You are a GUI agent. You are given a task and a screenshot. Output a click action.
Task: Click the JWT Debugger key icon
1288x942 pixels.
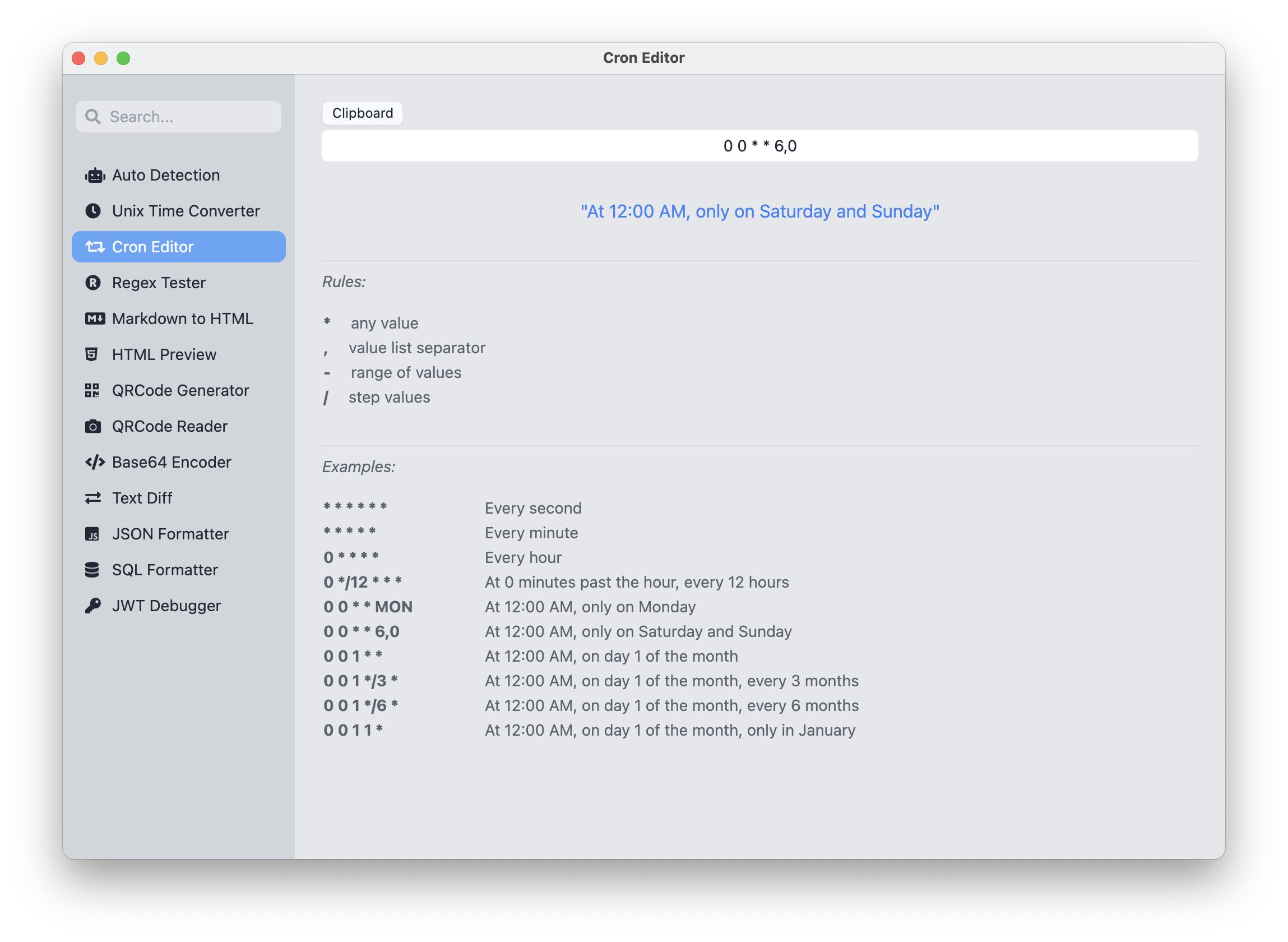(93, 606)
